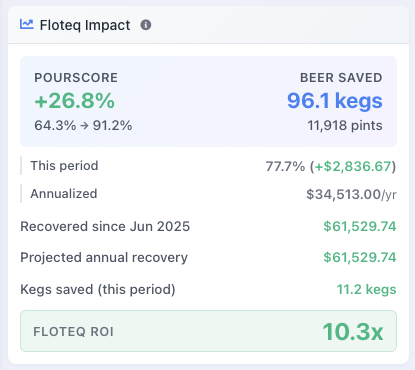
Task: Click the This period row label
Action: [x=64, y=166]
